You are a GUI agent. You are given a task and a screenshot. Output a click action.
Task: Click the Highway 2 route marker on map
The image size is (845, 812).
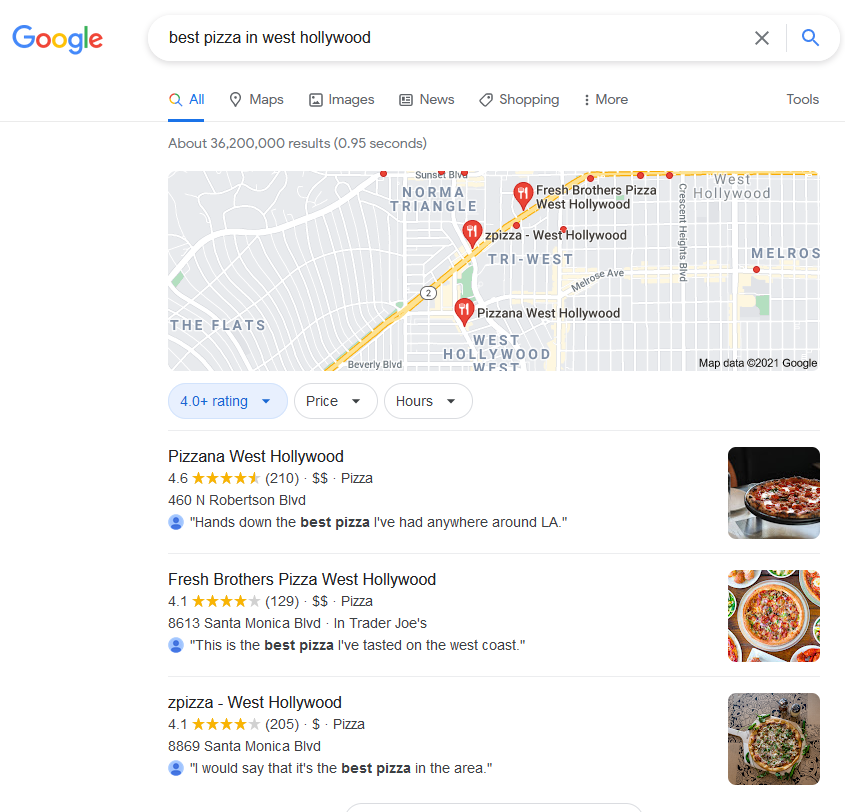[428, 293]
